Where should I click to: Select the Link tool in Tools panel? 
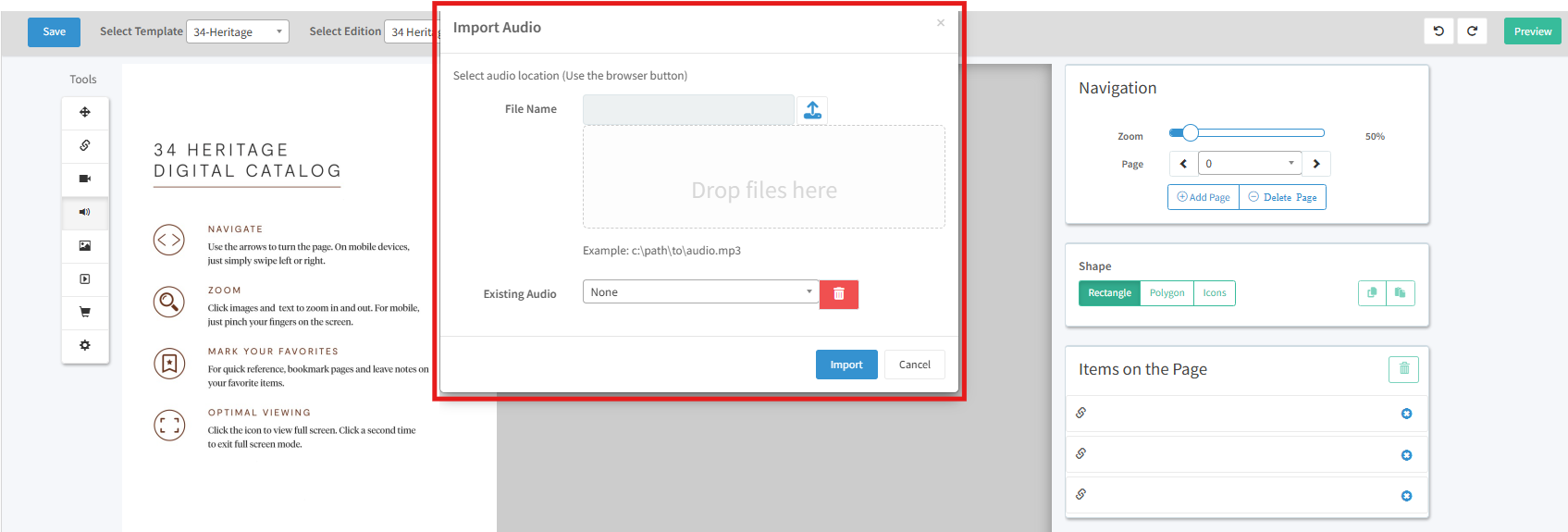pos(85,146)
